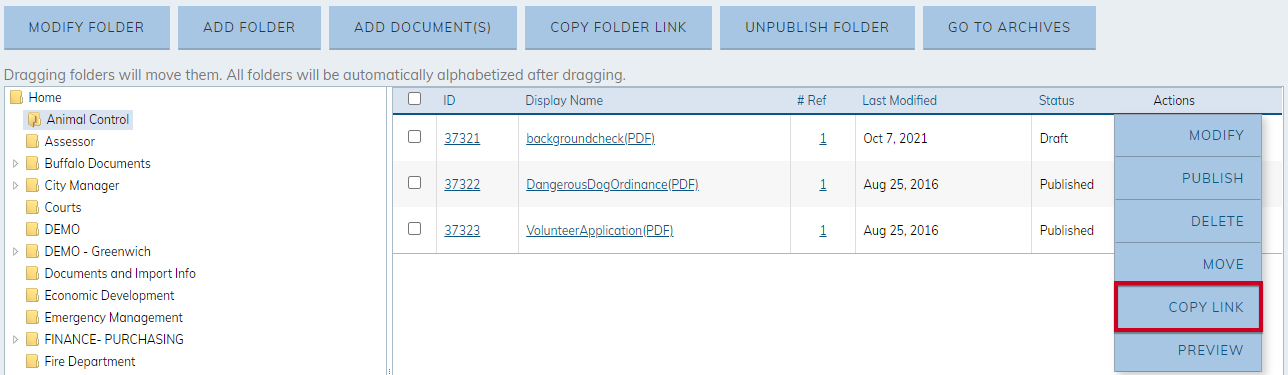Click the Emergency Management folder icon
Screen dimensions: 1288x375
tap(32, 318)
